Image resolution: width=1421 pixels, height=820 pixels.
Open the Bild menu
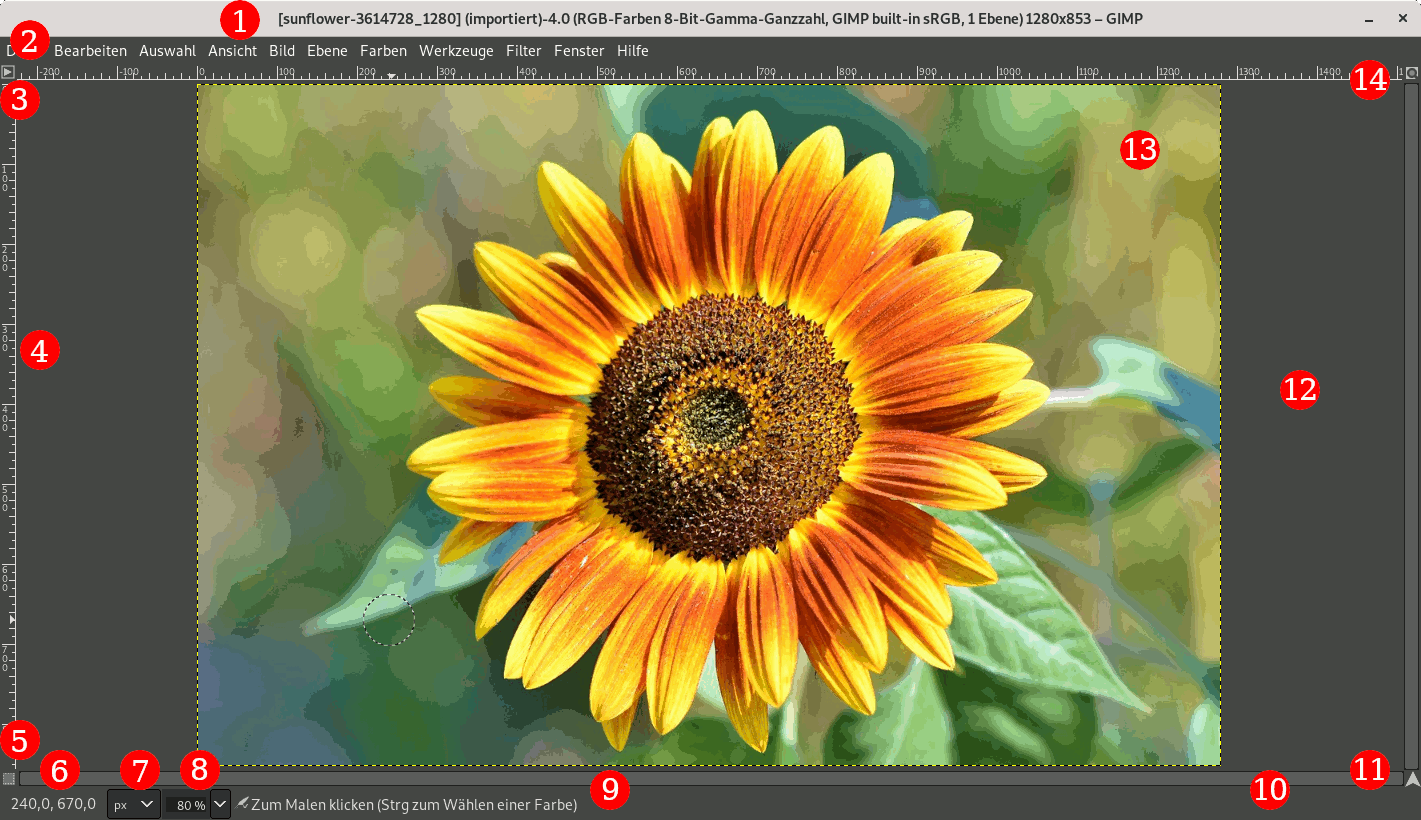[x=281, y=50]
